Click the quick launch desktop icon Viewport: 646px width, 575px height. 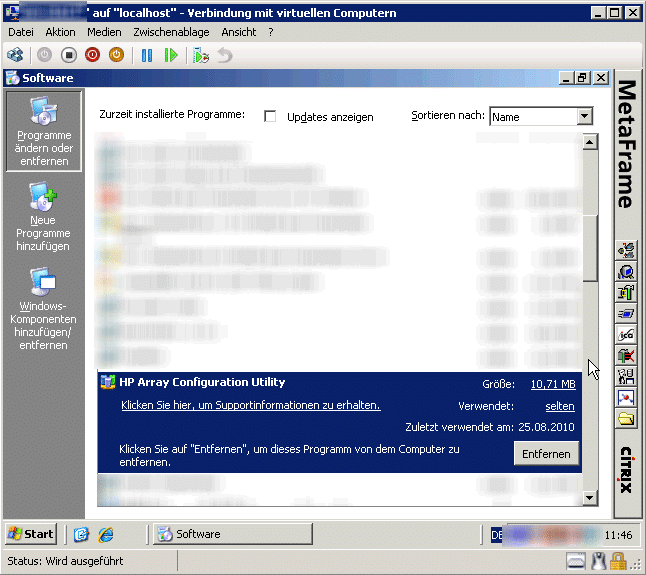[x=81, y=534]
